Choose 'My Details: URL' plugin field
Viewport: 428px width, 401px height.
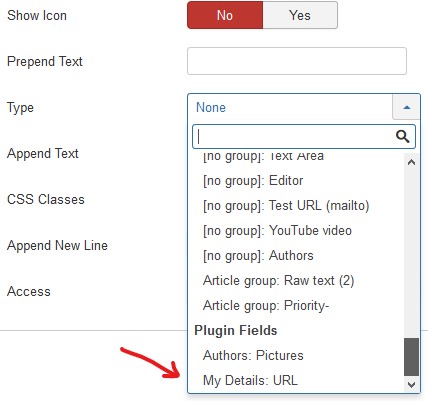click(299, 380)
